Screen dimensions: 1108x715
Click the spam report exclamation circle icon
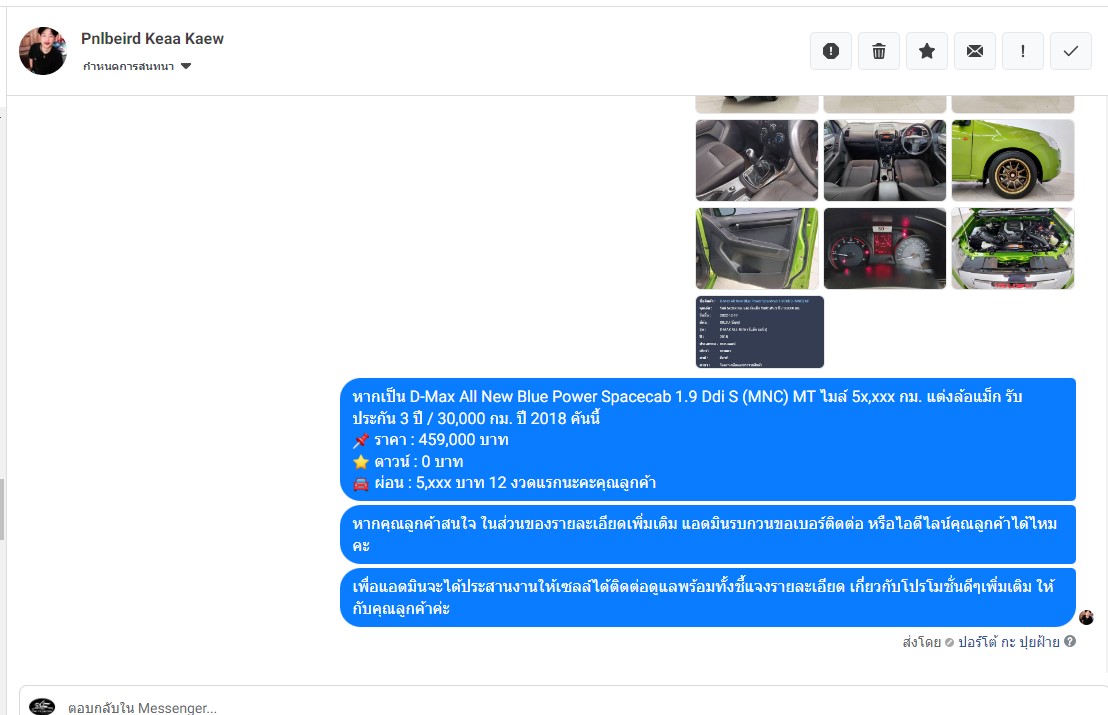tap(831, 51)
